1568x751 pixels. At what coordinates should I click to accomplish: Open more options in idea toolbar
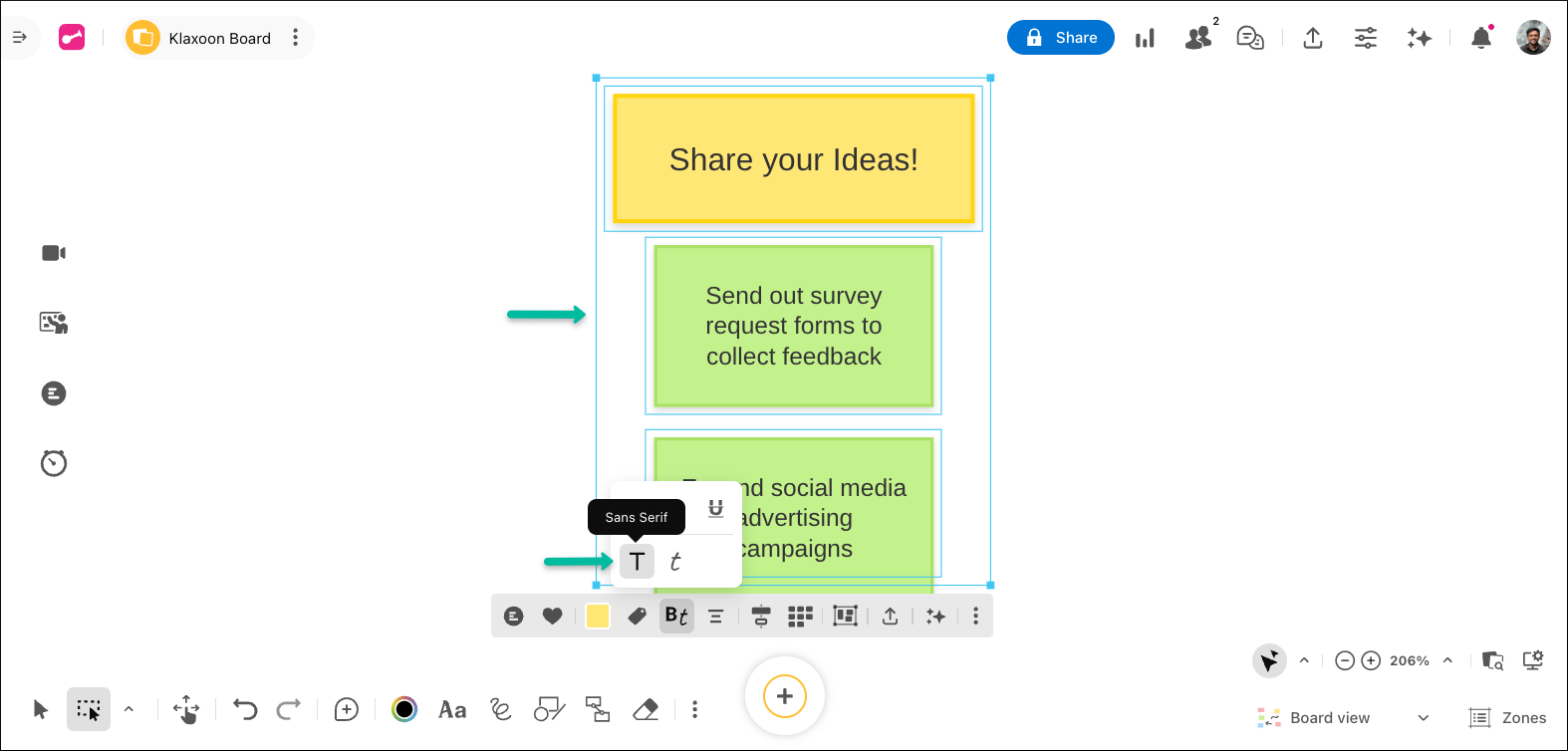click(975, 617)
